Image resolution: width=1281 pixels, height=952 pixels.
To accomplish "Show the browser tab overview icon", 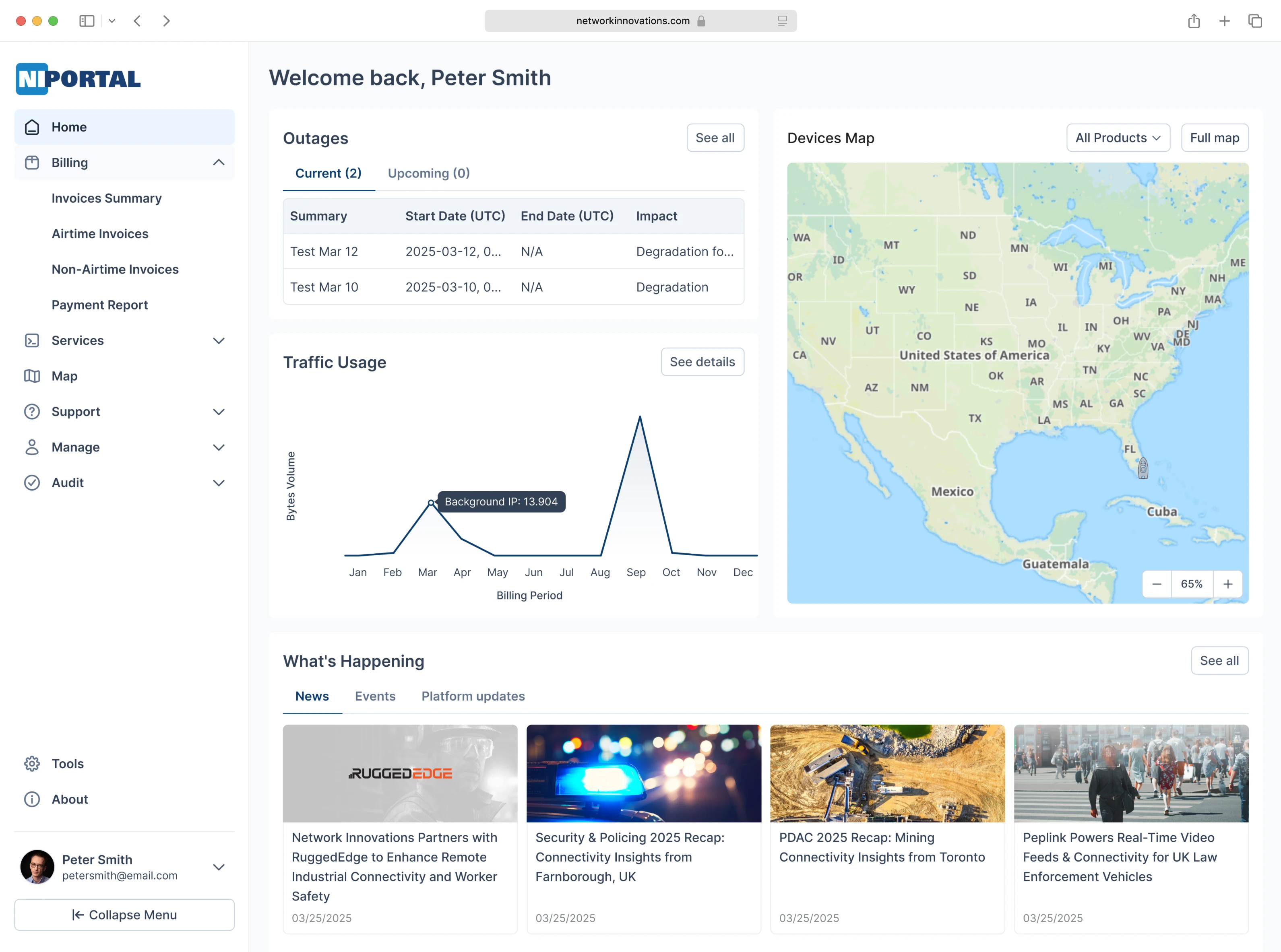I will pyautogui.click(x=1255, y=21).
